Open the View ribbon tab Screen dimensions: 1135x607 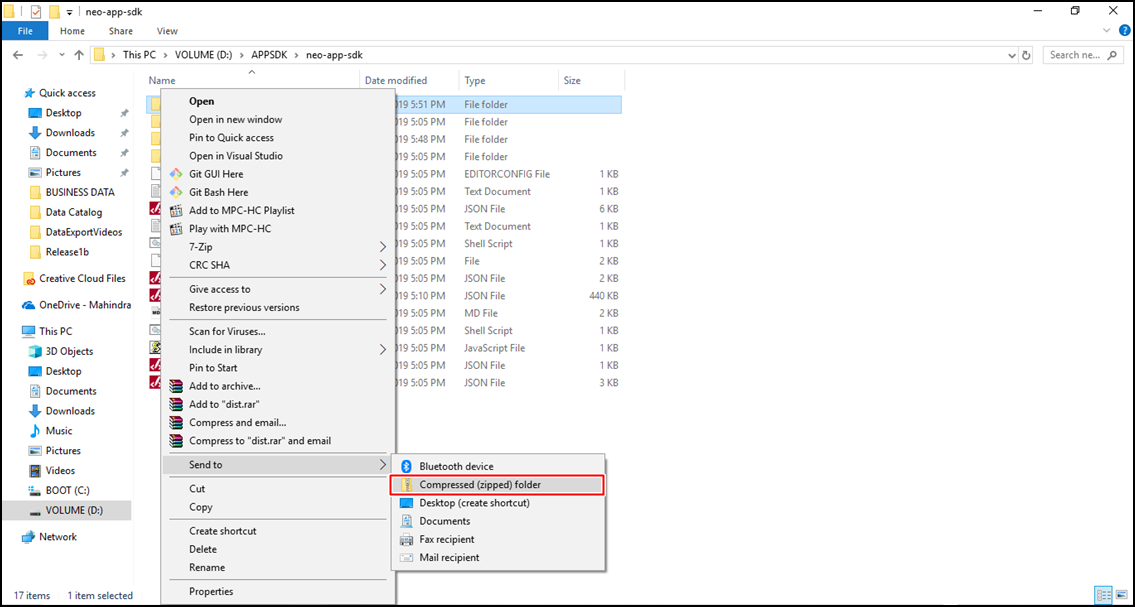[x=167, y=31]
